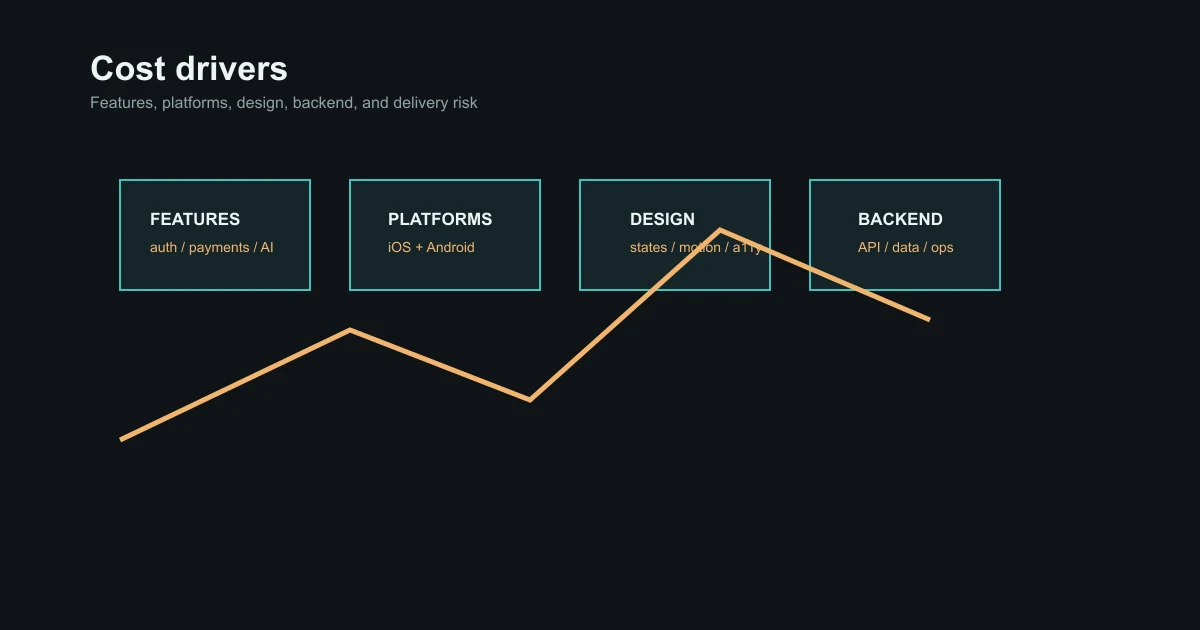The image size is (1200, 630).
Task: Click the BACKEND heading text
Action: click(900, 219)
